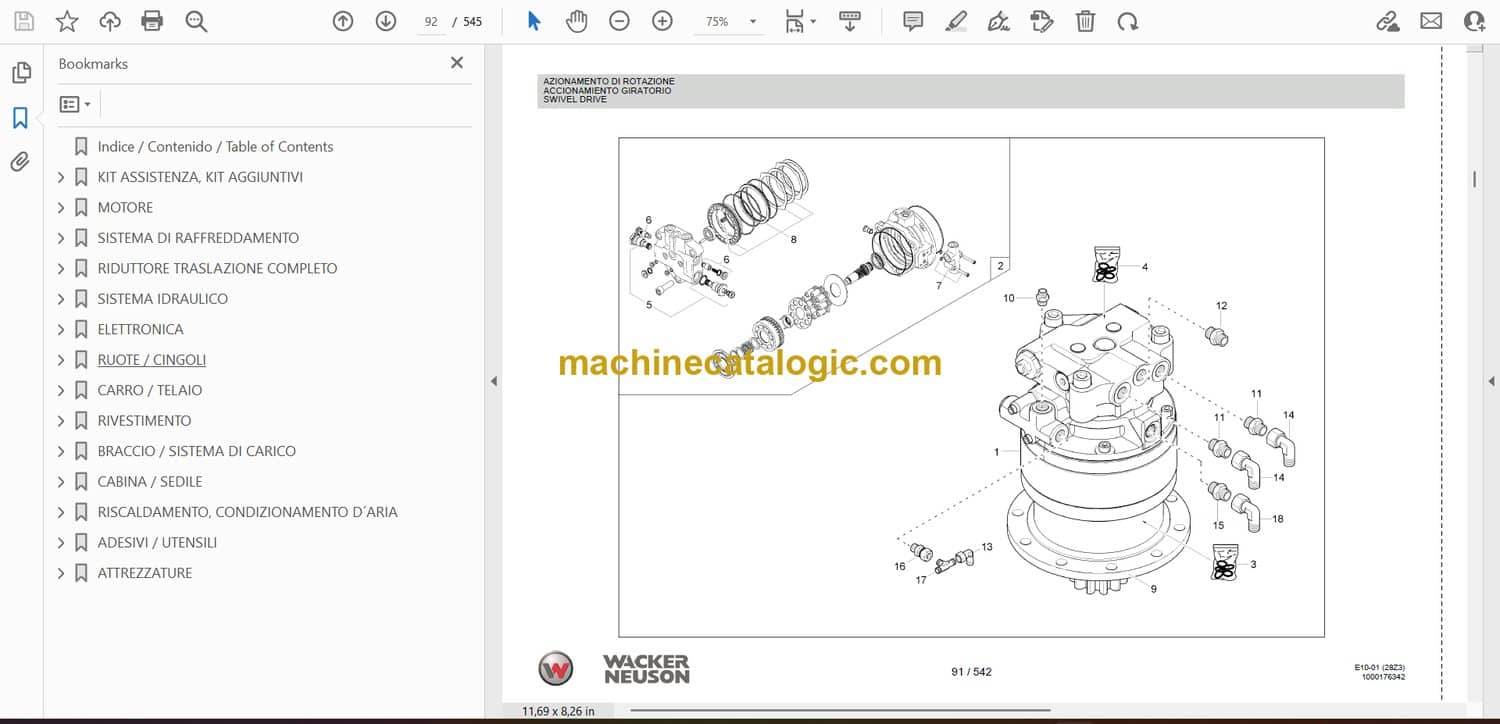The image size is (1500, 724).
Task: Open the RUOTE / CINGOLI bookmark
Action: [151, 360]
